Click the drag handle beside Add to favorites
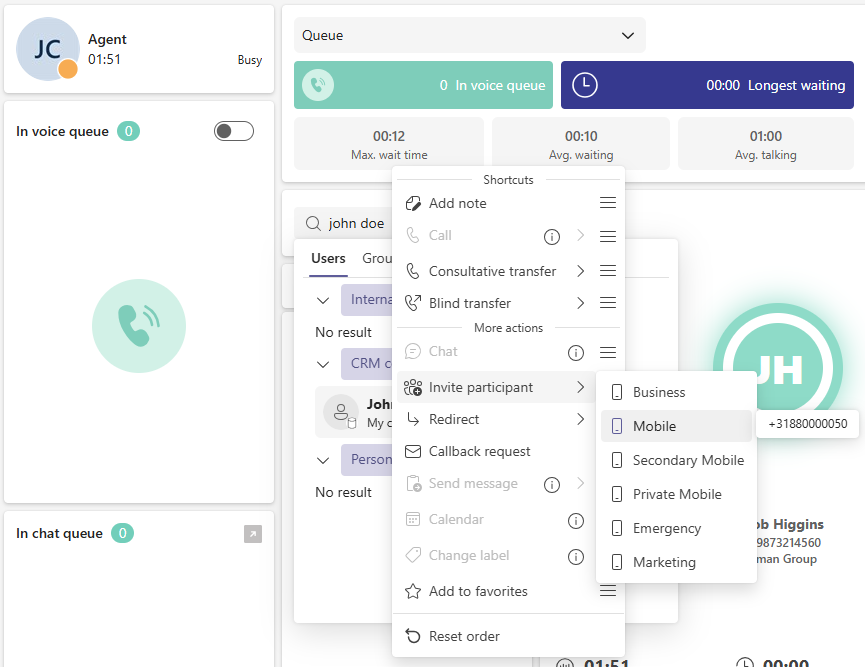This screenshot has width=865, height=667. tap(607, 591)
